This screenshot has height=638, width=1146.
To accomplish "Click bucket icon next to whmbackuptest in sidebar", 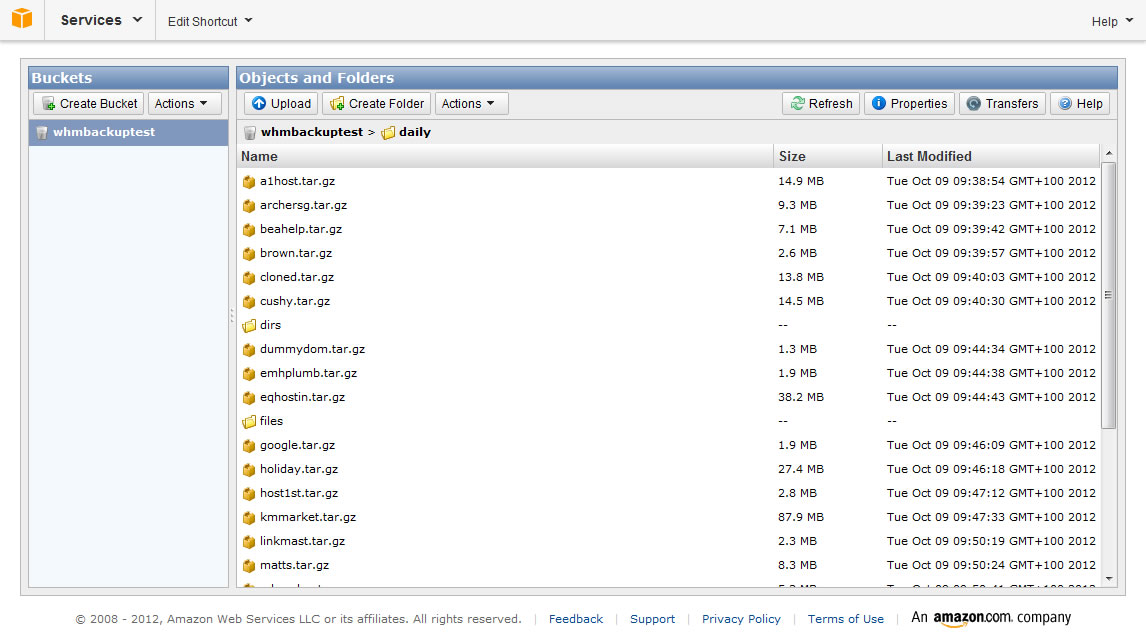I will (42, 132).
